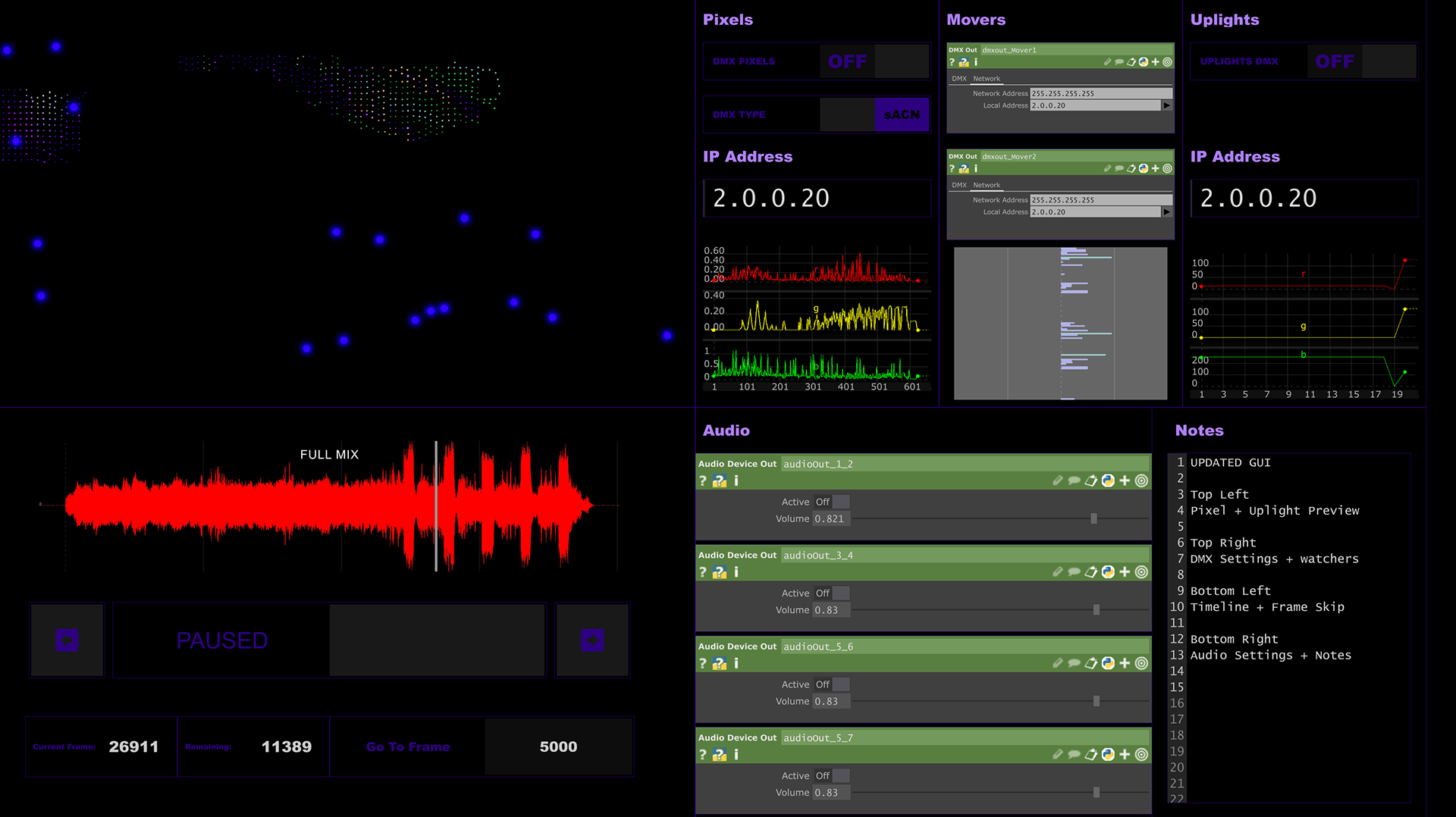The image size is (1456, 817).
Task: Click the info icon on dmxout_Mover2 header
Action: [976, 168]
